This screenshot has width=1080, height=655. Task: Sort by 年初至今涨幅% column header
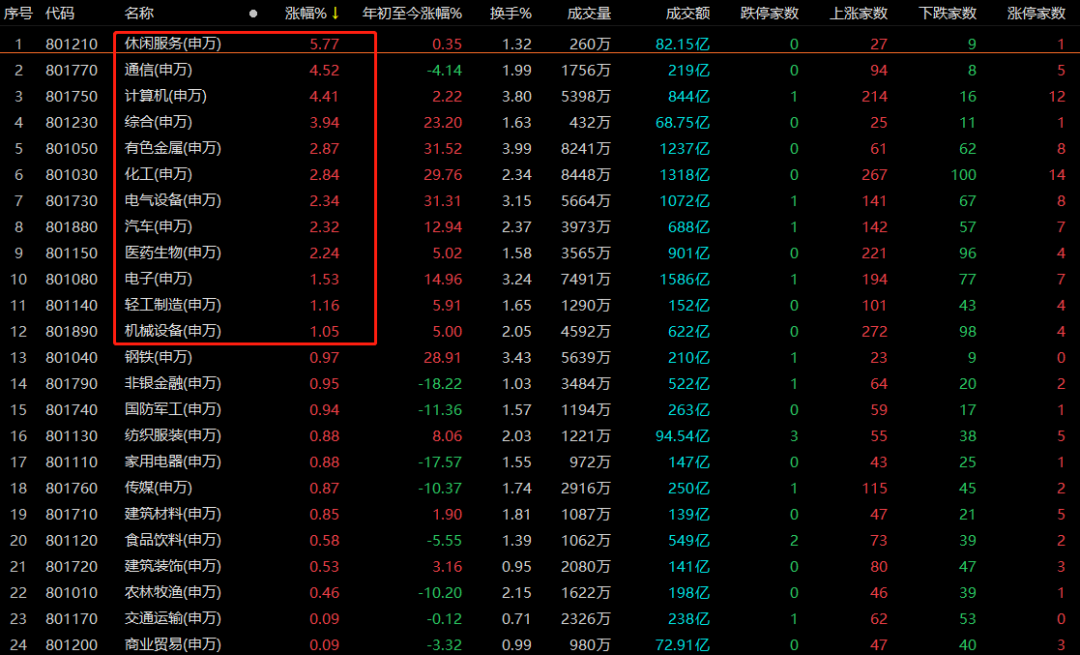point(411,14)
